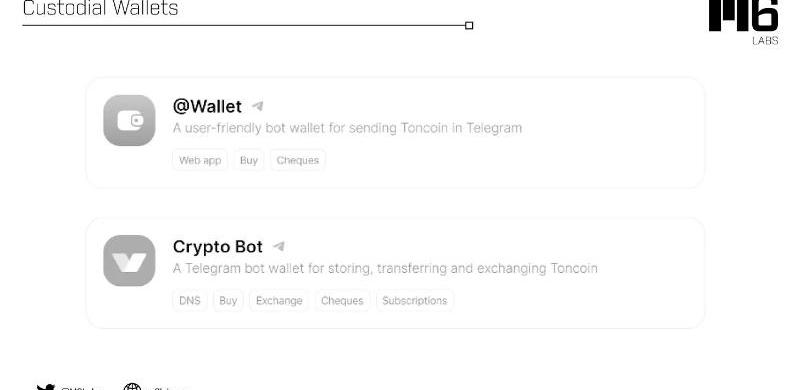Select the Cheques tag under Crypto Bot

342,301
